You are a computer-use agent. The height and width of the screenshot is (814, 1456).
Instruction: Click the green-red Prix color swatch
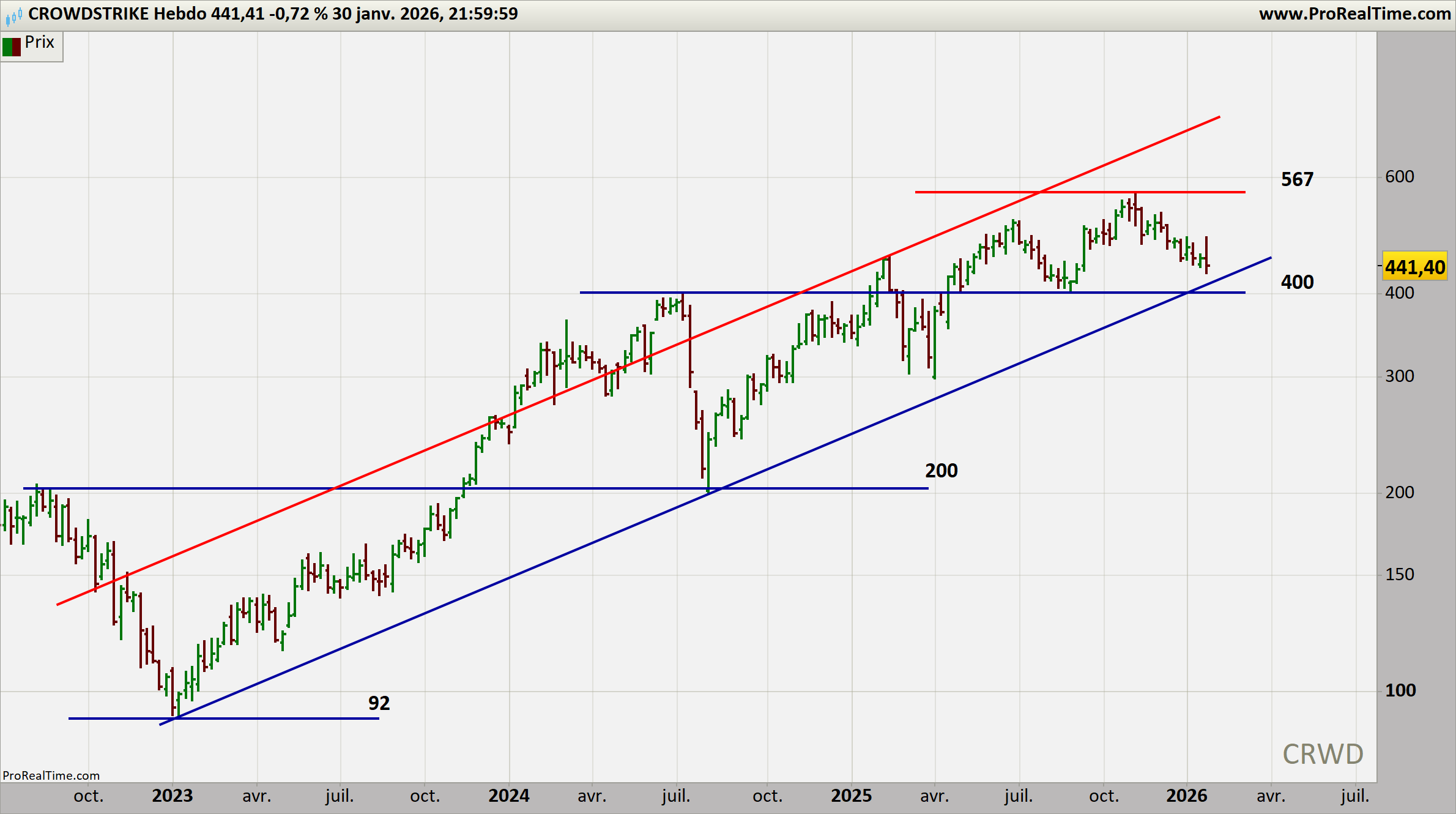(12, 47)
